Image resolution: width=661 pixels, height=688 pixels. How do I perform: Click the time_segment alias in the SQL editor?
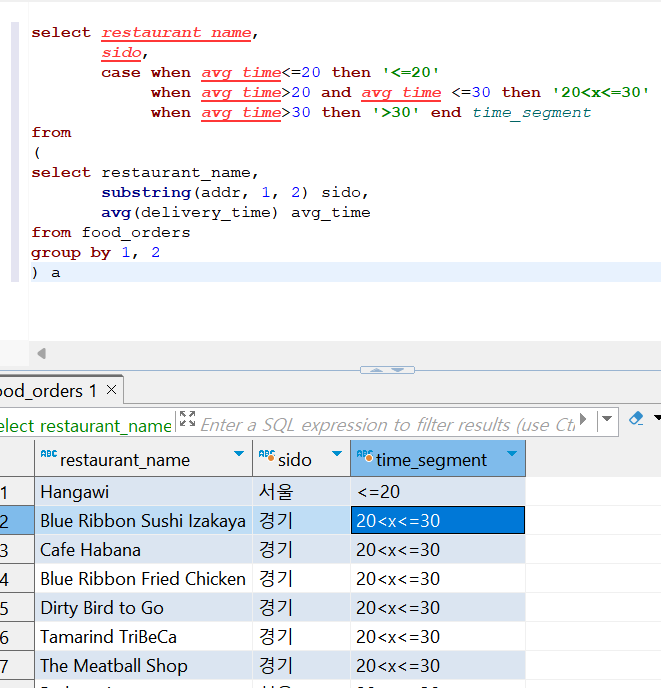532,112
